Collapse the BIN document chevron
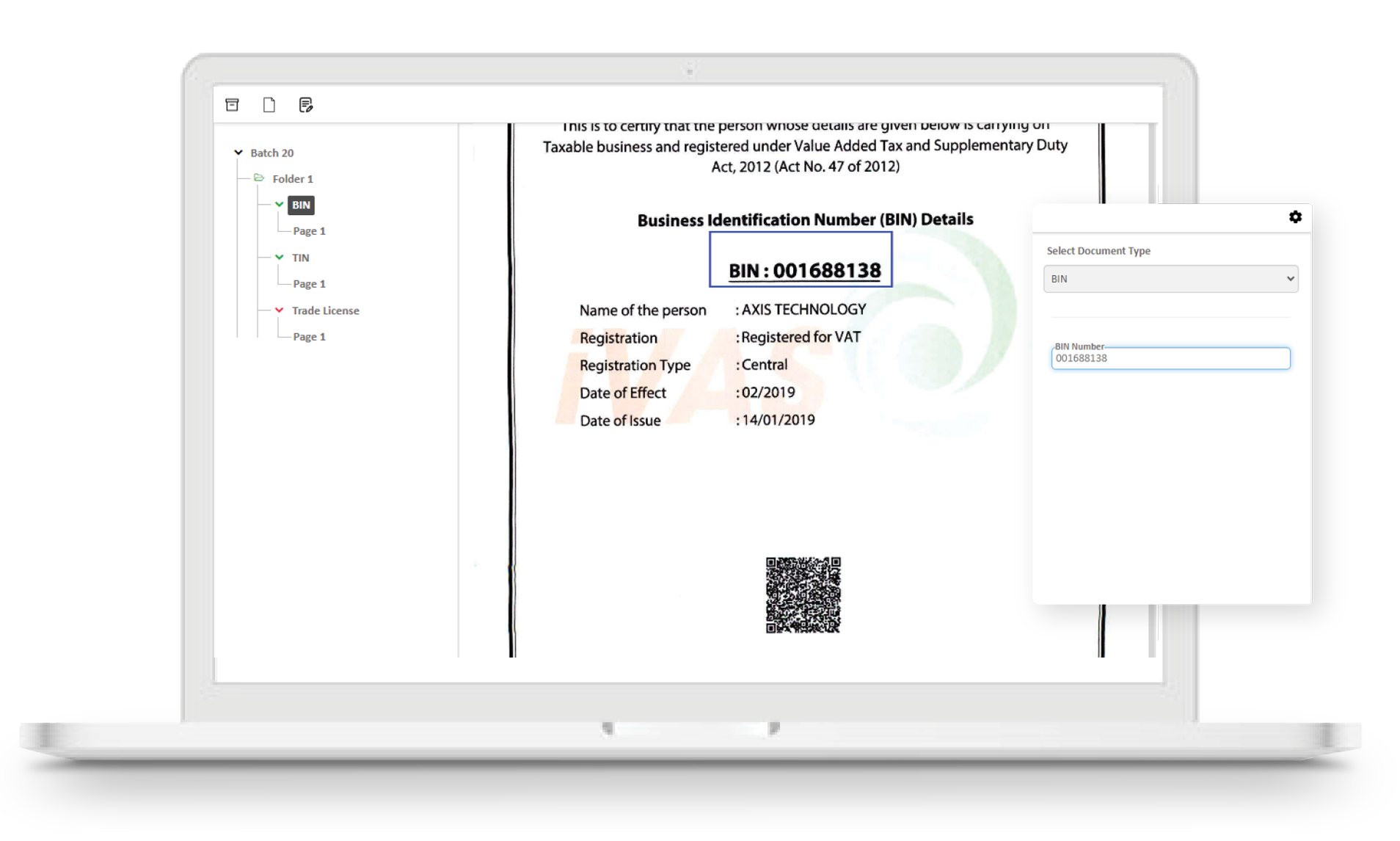The height and width of the screenshot is (841, 1400). 280,205
